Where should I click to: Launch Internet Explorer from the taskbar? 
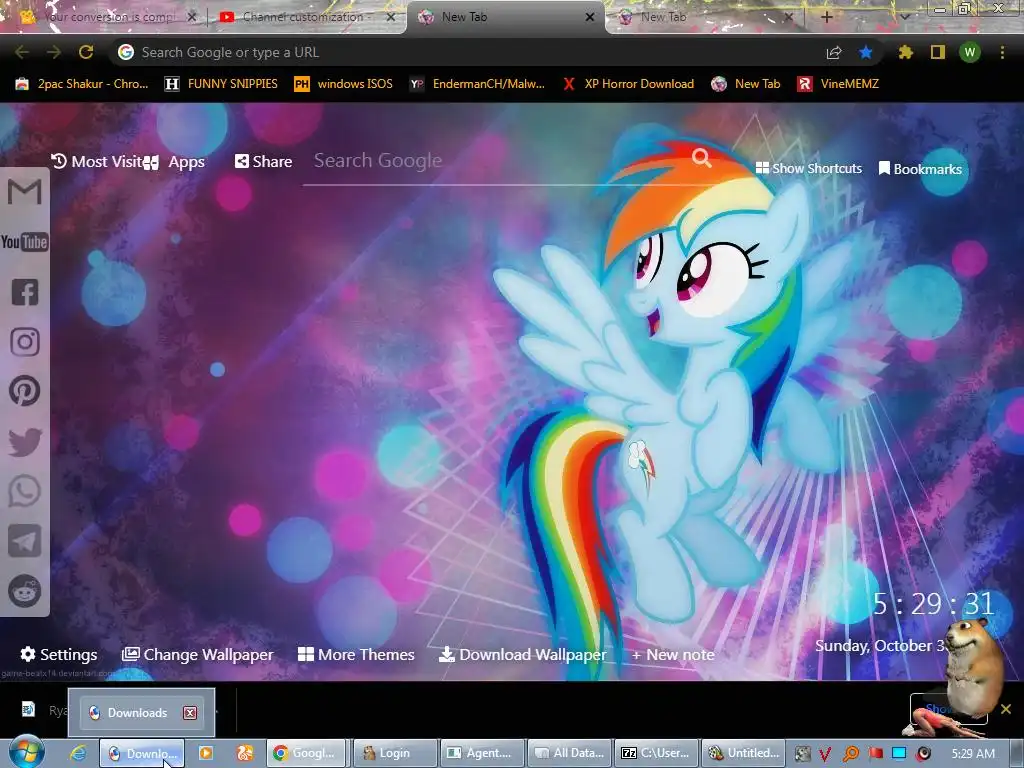coord(78,753)
